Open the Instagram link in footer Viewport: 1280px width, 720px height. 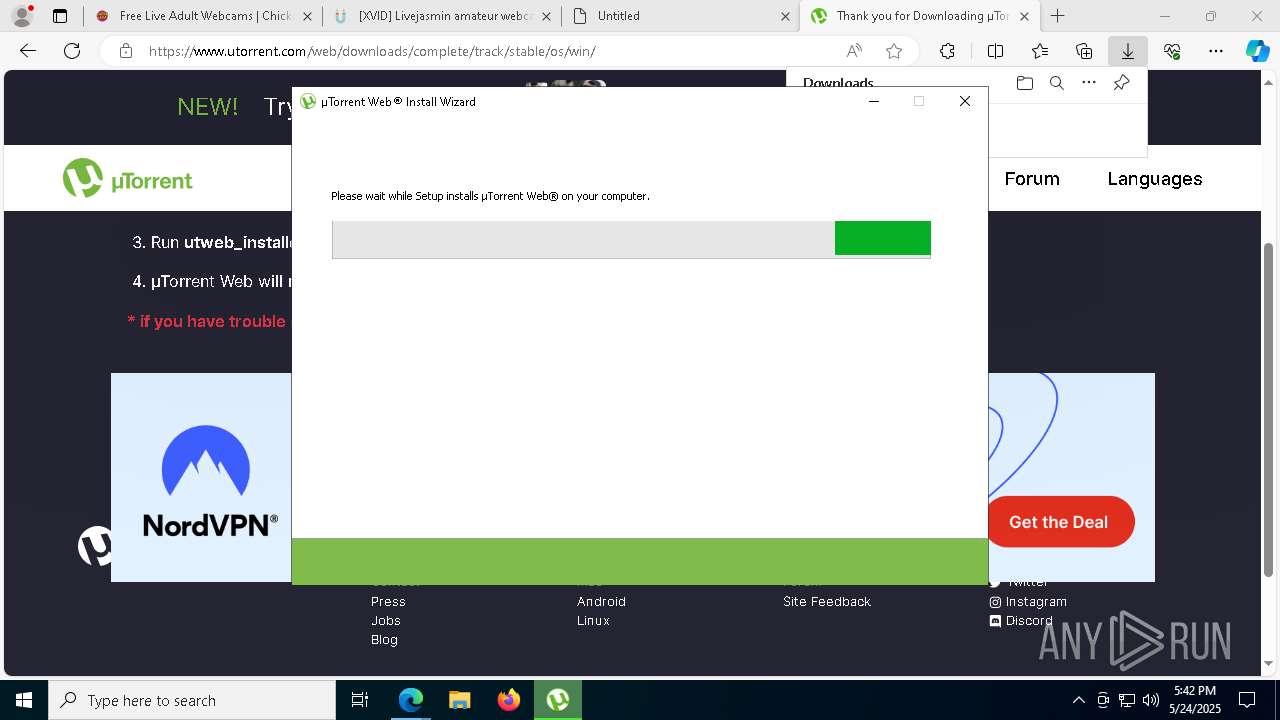point(1028,602)
